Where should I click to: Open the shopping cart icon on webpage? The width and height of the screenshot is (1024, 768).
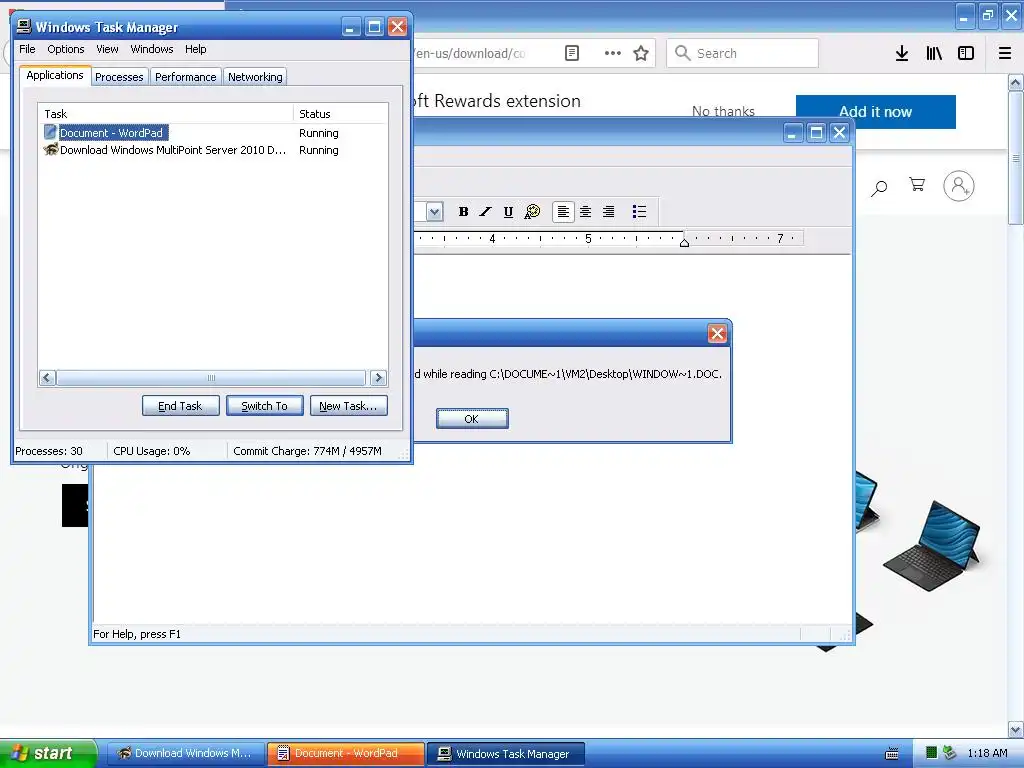(x=917, y=185)
